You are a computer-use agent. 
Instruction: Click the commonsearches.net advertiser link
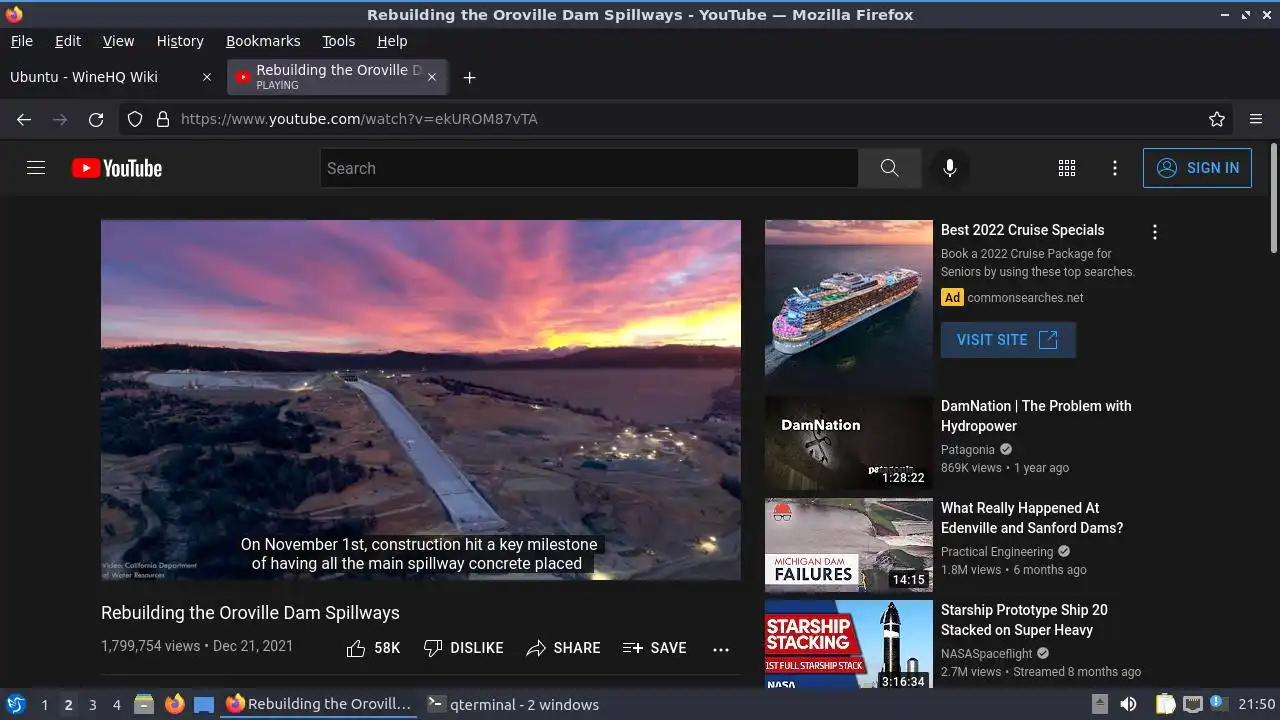1025,298
